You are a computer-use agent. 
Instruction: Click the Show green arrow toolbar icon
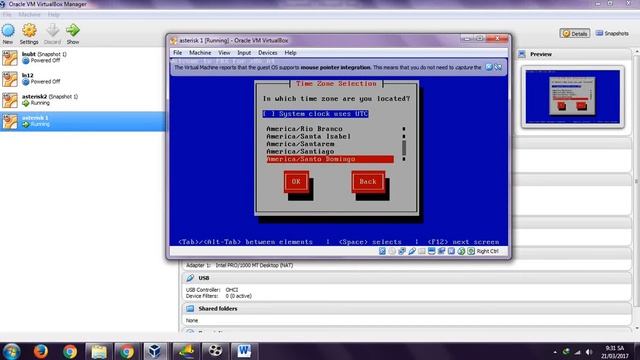73,30
